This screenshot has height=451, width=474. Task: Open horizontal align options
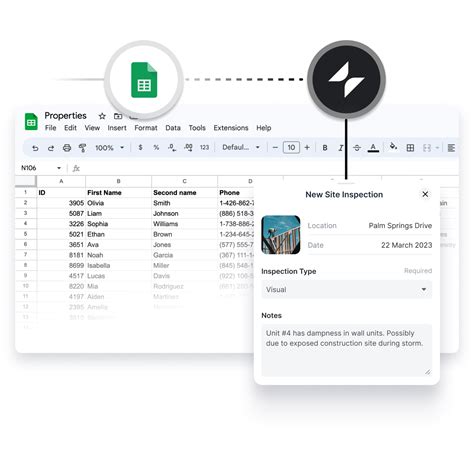point(451,148)
